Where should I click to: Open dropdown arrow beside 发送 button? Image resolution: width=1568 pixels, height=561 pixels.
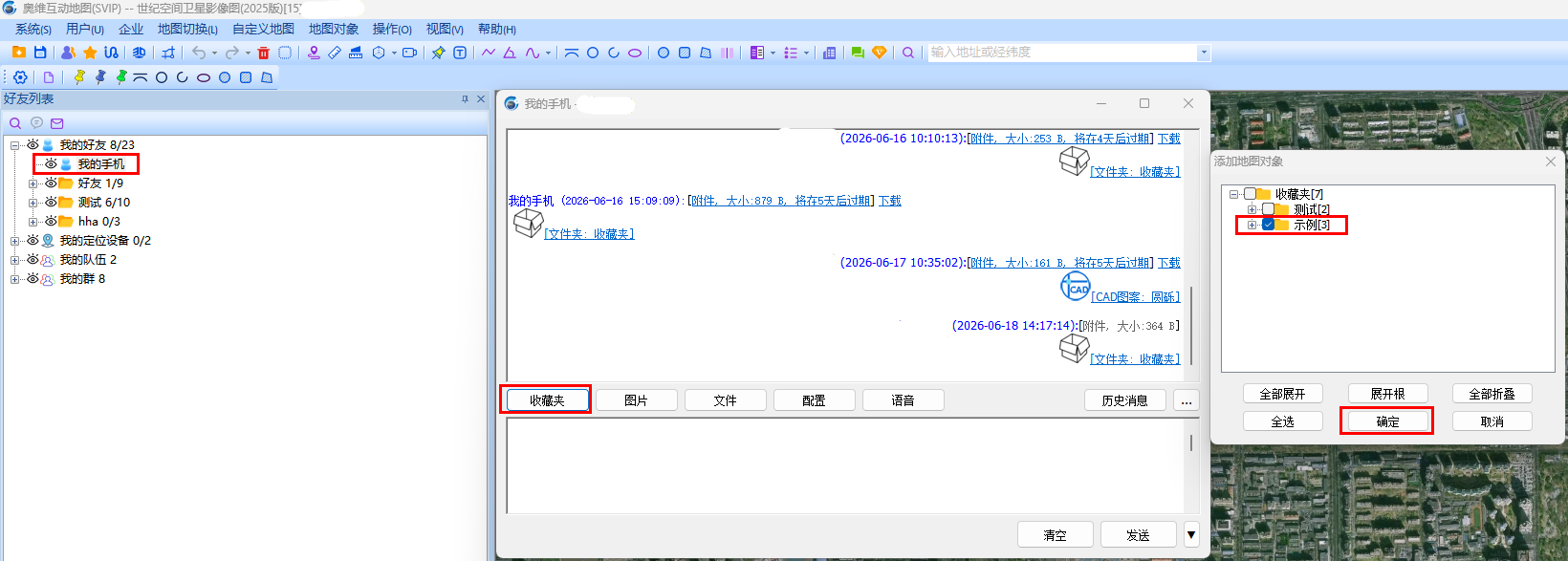(x=1191, y=534)
